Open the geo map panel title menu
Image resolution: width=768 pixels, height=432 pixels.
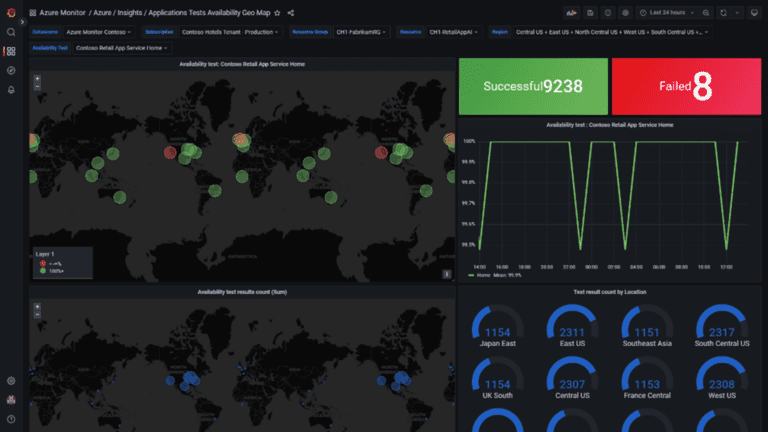coord(242,64)
